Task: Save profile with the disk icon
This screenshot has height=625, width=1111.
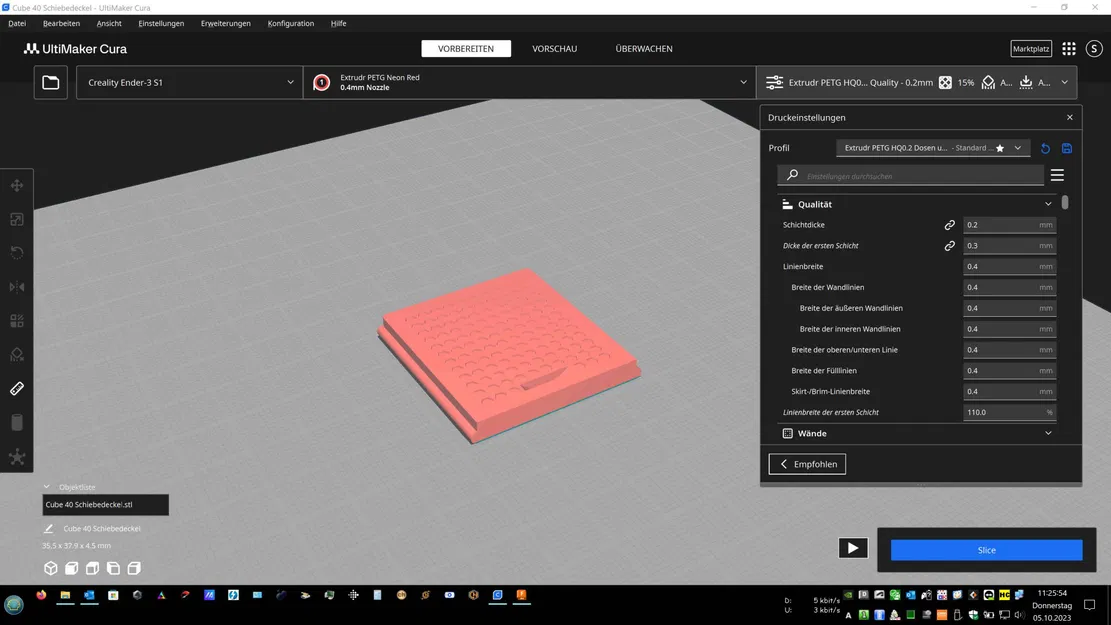Action: point(1066,148)
